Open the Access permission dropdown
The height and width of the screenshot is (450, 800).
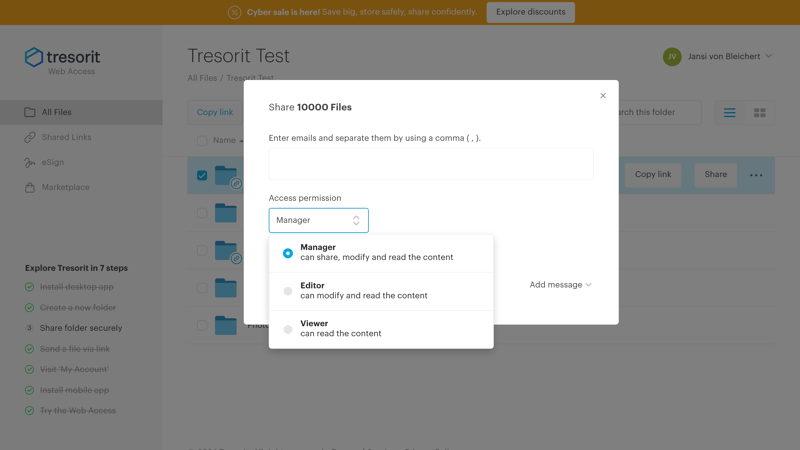pyautogui.click(x=318, y=220)
